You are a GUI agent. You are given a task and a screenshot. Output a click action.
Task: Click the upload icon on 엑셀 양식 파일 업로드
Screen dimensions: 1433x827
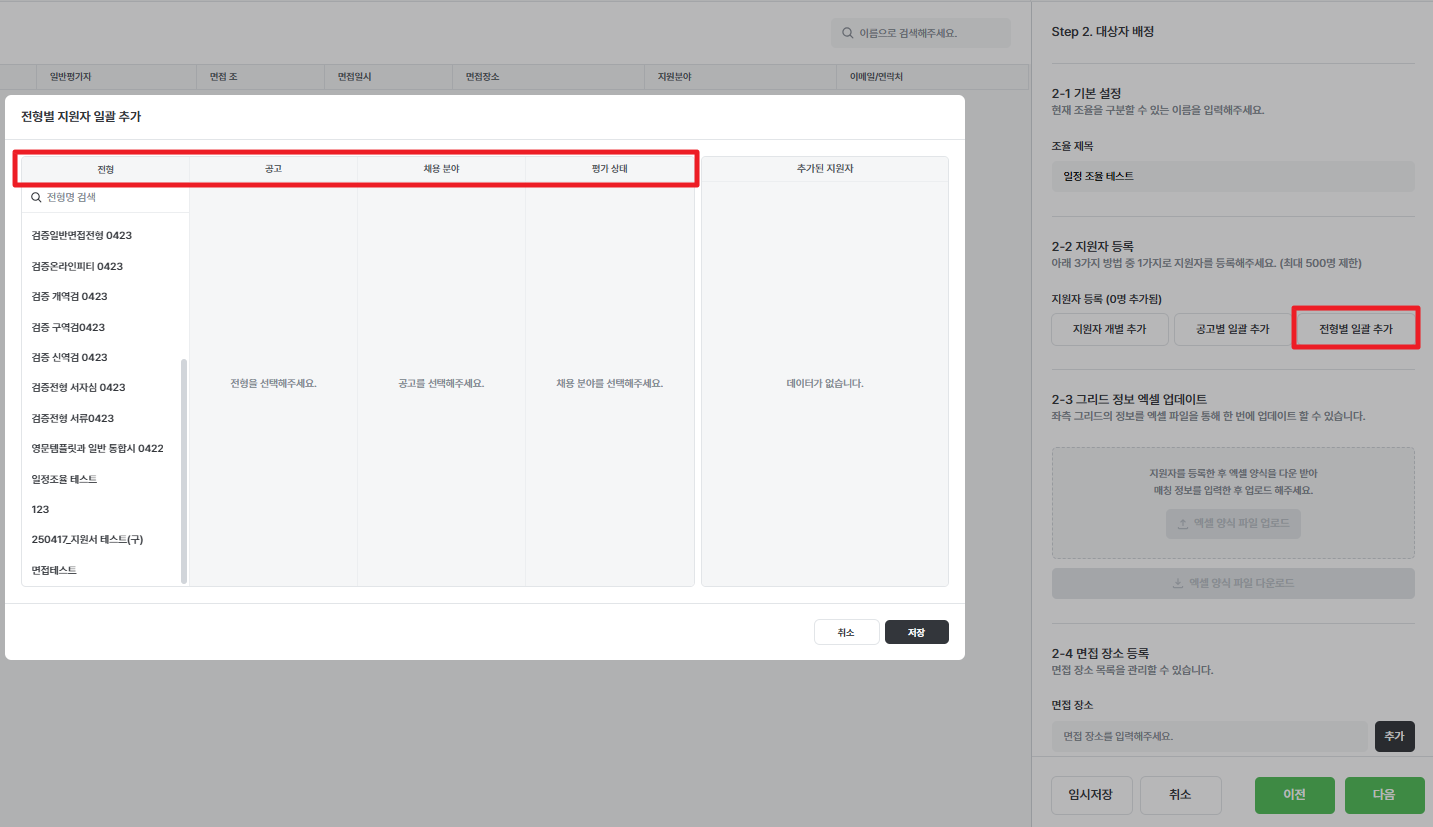click(1183, 523)
